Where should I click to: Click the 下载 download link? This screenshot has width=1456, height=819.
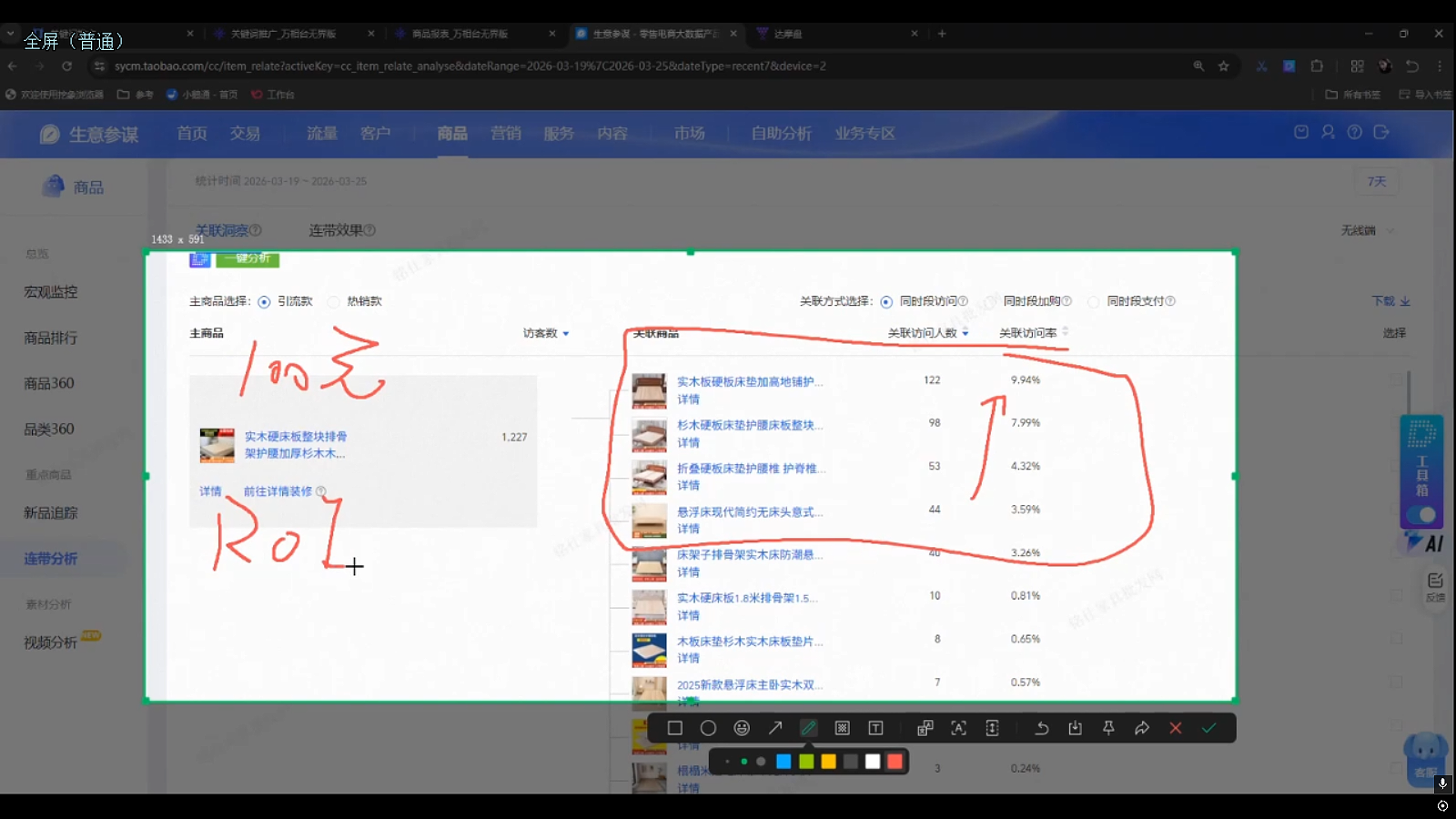(x=1390, y=301)
